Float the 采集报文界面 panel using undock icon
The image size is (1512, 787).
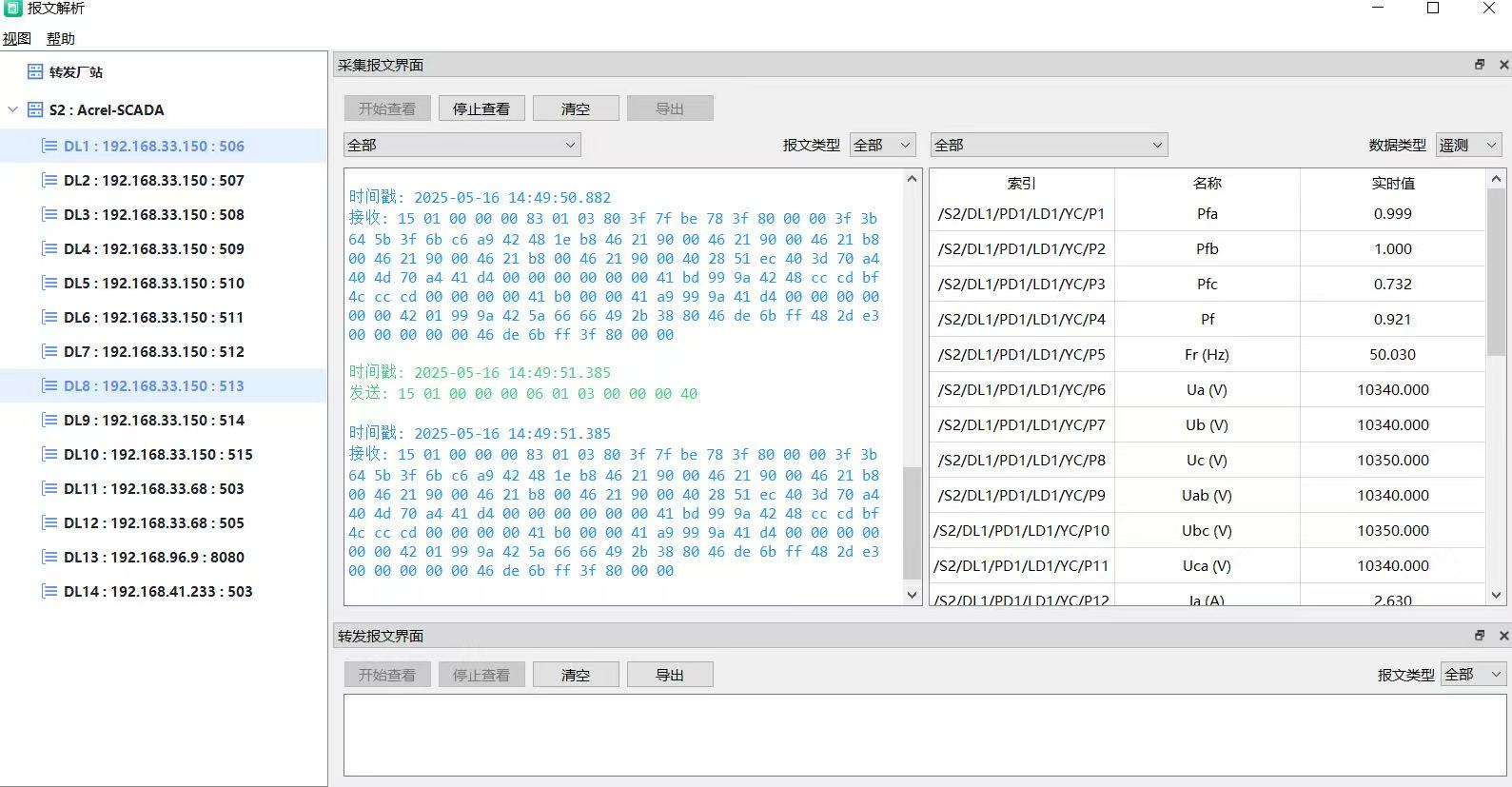click(1480, 65)
